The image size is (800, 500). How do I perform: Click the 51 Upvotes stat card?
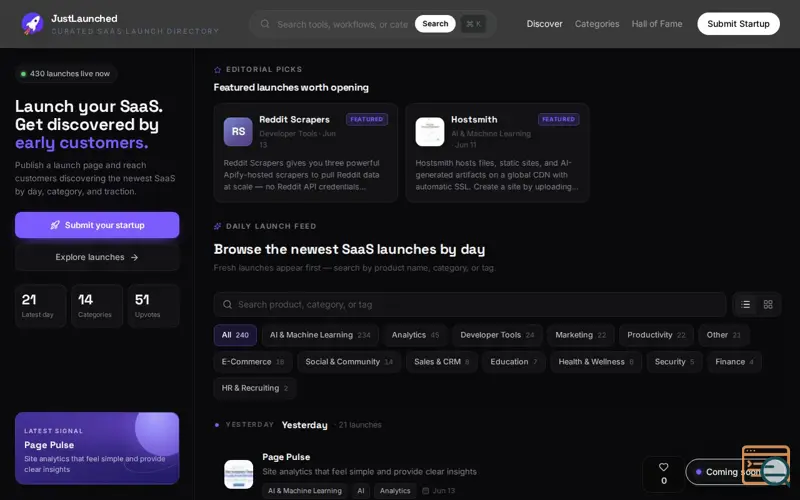pyautogui.click(x=154, y=306)
